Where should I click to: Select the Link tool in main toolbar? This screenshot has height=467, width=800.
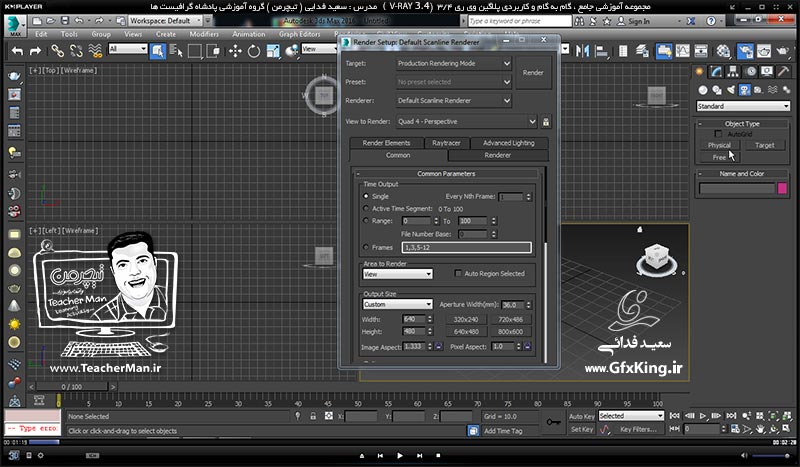click(57, 51)
